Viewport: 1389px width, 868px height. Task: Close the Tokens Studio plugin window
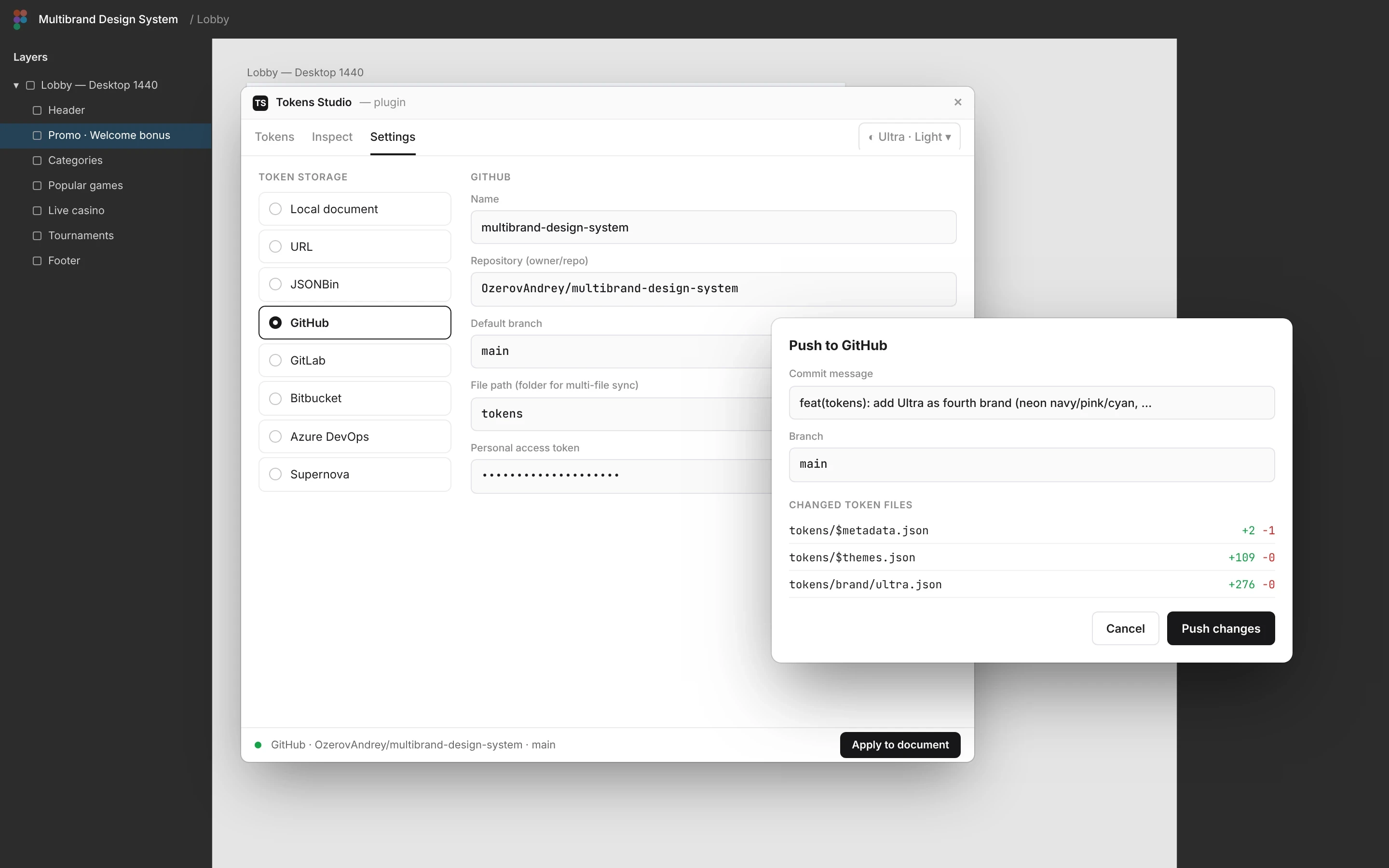[957, 102]
